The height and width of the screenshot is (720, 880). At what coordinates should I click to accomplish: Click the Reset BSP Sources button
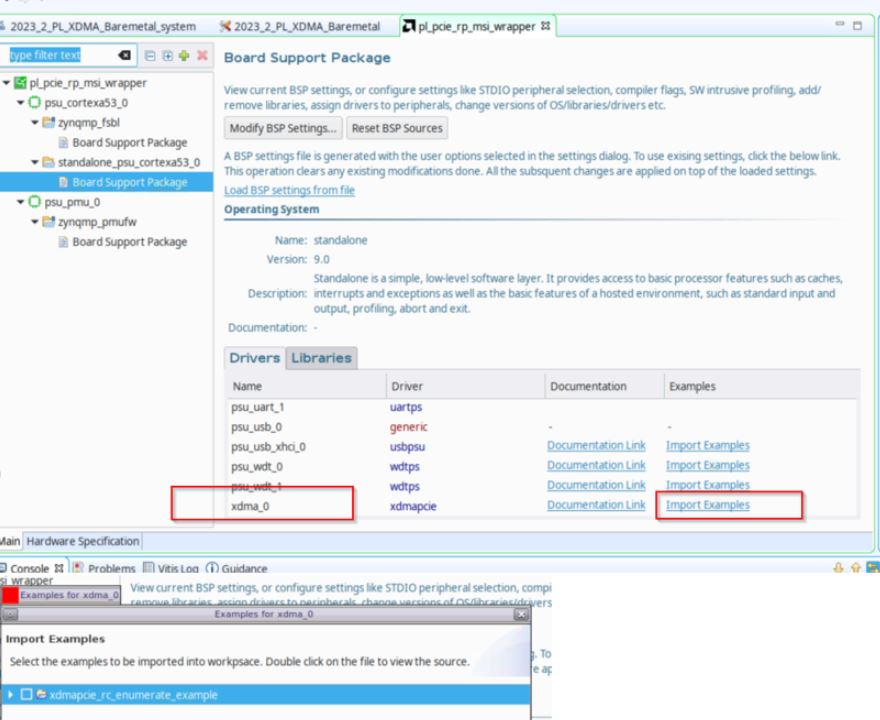[x=397, y=127]
